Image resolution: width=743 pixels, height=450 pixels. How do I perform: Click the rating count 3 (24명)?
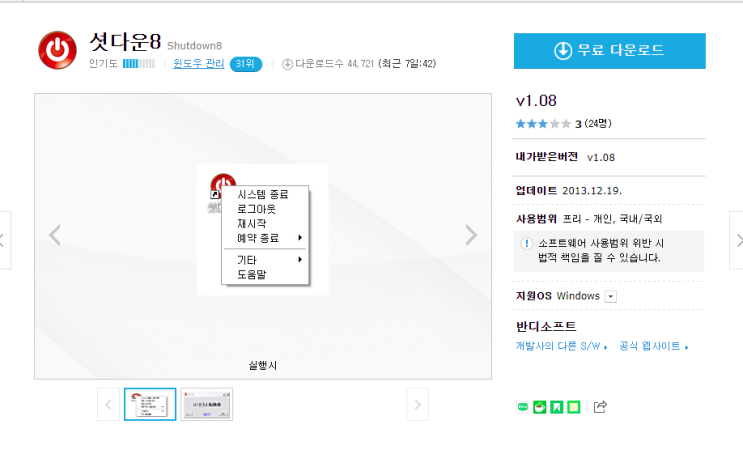593,124
